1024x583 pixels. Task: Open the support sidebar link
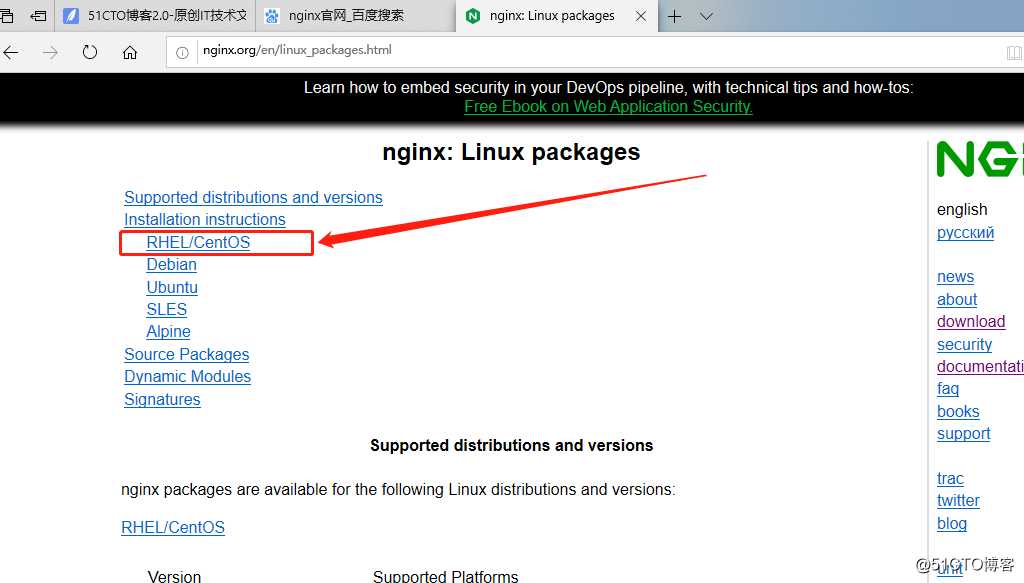click(x=963, y=434)
